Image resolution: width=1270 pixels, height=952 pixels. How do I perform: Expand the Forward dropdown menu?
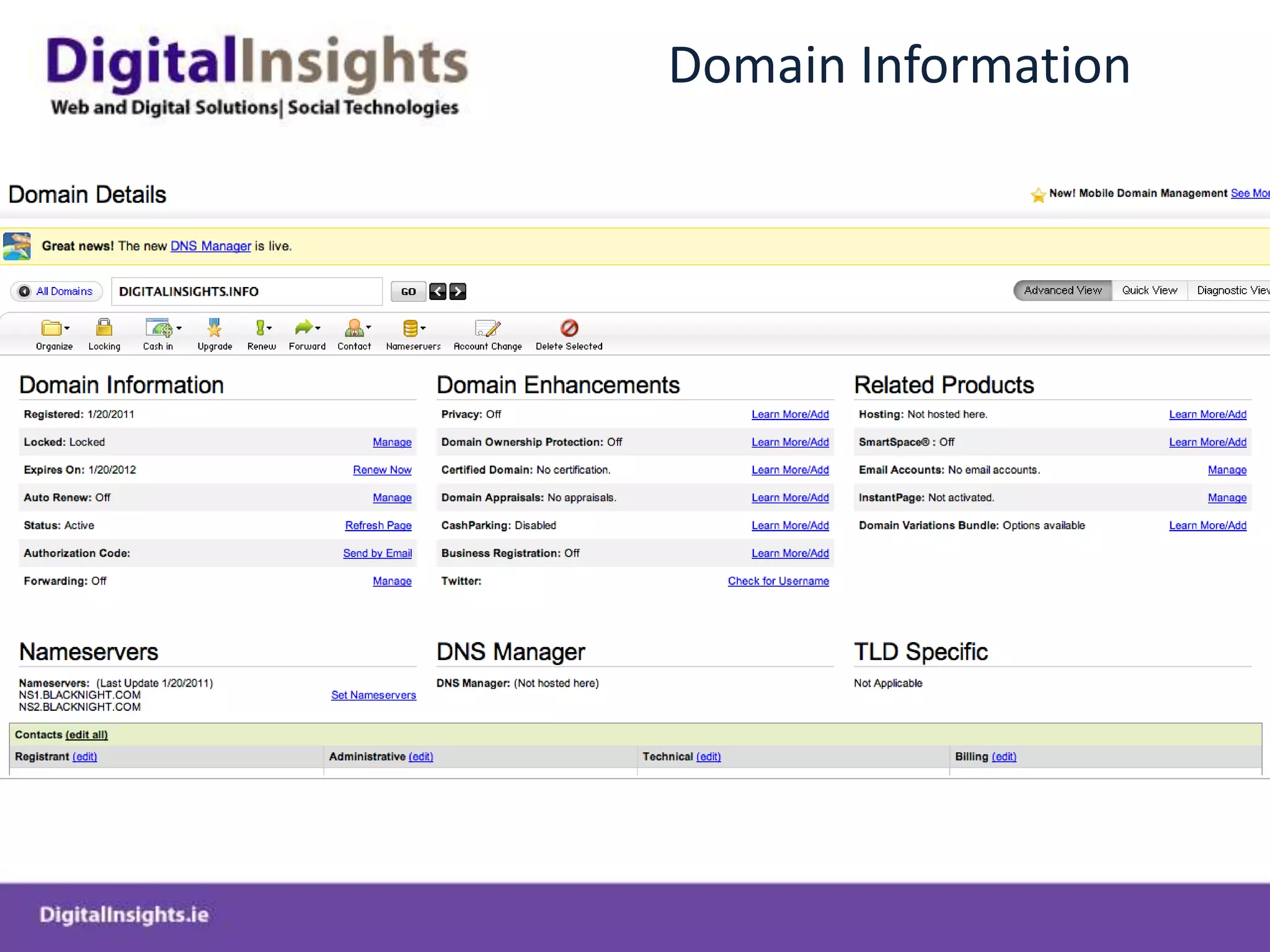coord(318,328)
